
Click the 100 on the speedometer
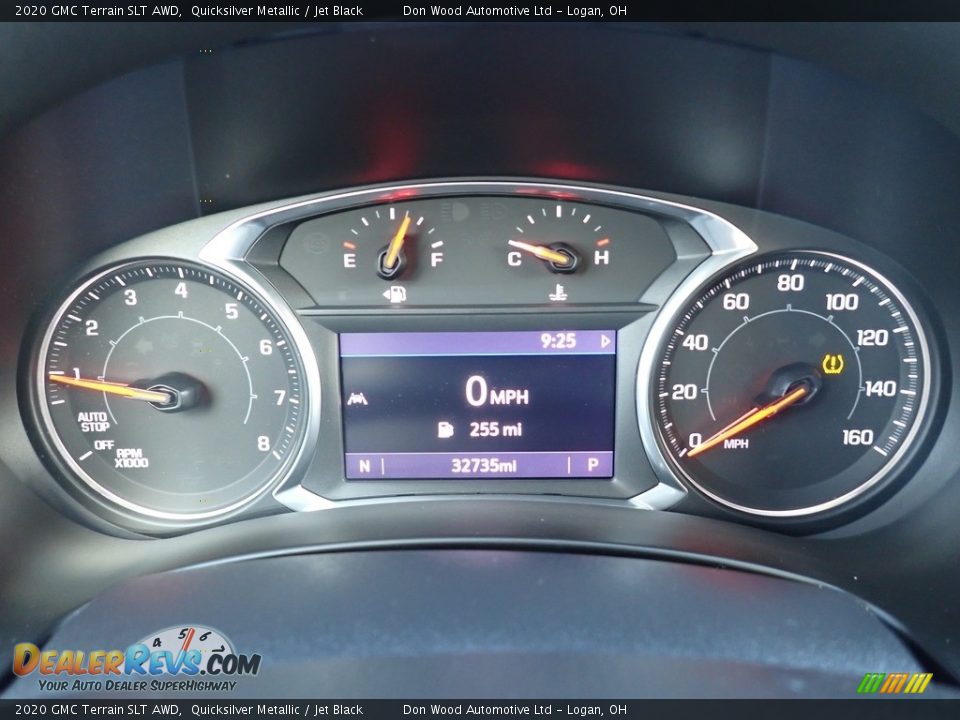click(x=842, y=301)
